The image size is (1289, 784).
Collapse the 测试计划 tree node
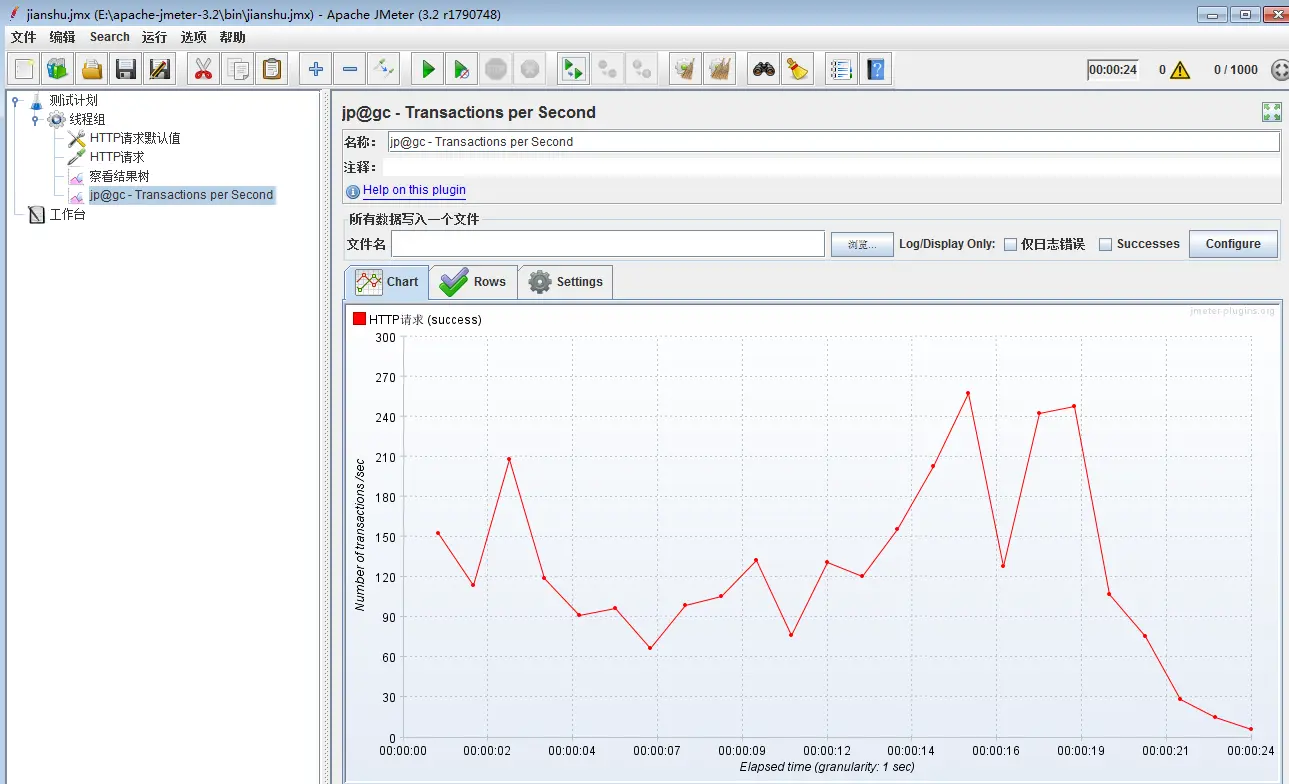[x=16, y=100]
